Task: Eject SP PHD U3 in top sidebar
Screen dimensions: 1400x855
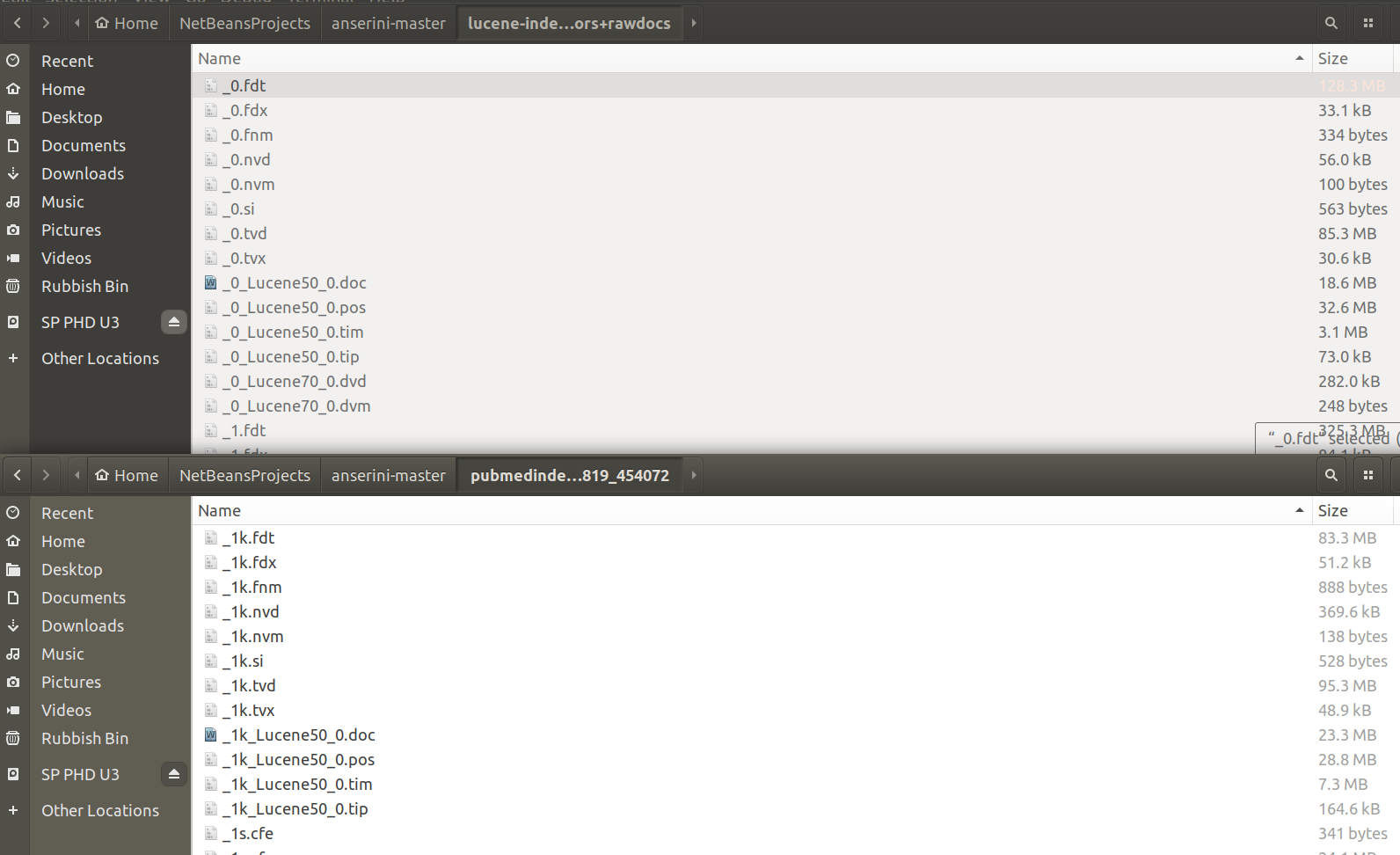Action: tap(174, 322)
